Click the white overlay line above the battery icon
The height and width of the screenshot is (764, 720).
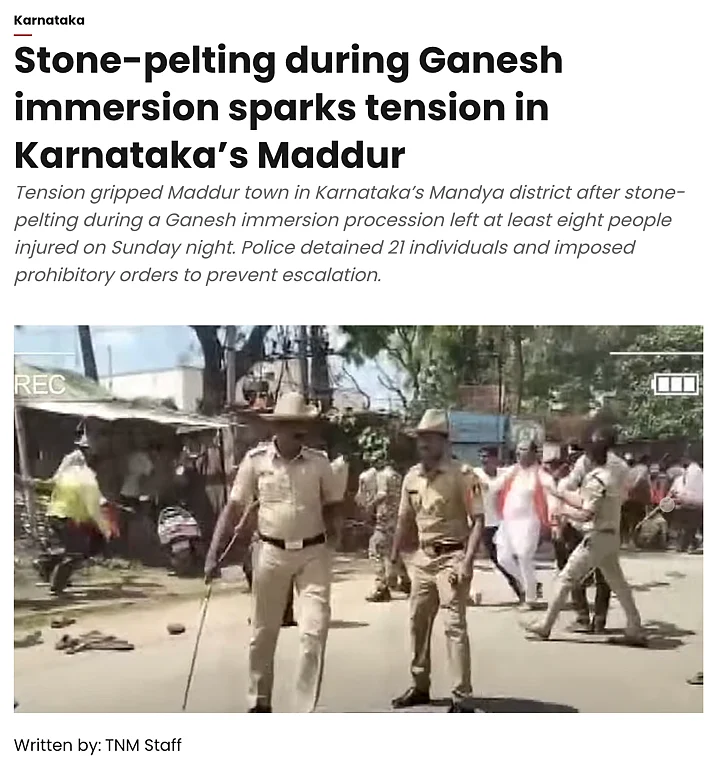pos(656,352)
